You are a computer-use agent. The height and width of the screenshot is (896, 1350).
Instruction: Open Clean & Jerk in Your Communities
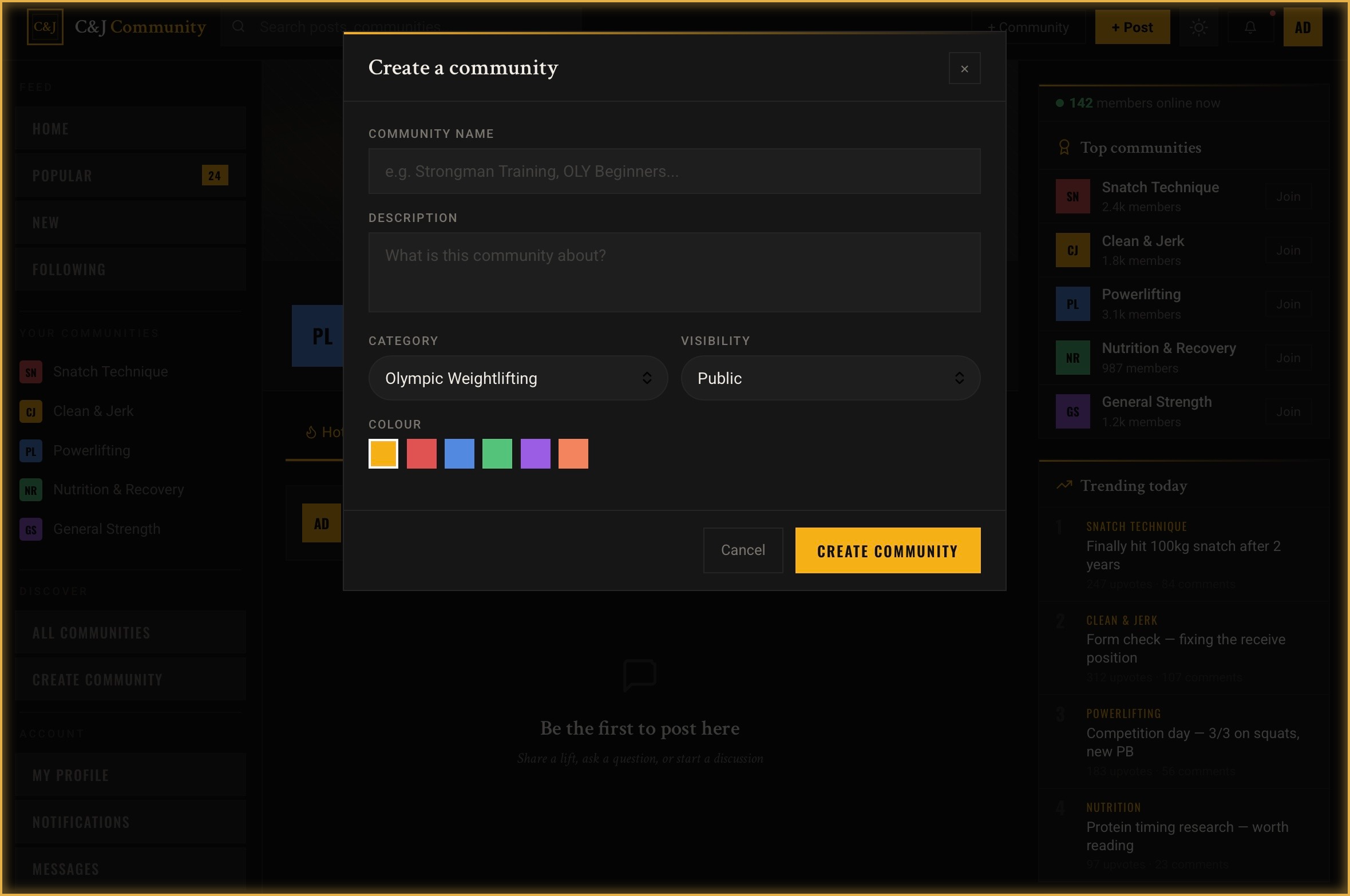pos(130,411)
